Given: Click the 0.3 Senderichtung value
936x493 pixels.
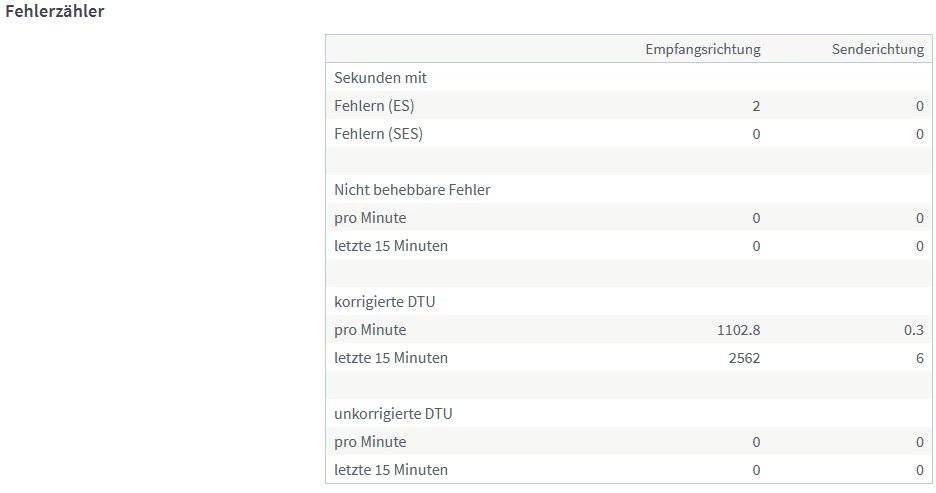Looking at the screenshot, I should tap(913, 330).
